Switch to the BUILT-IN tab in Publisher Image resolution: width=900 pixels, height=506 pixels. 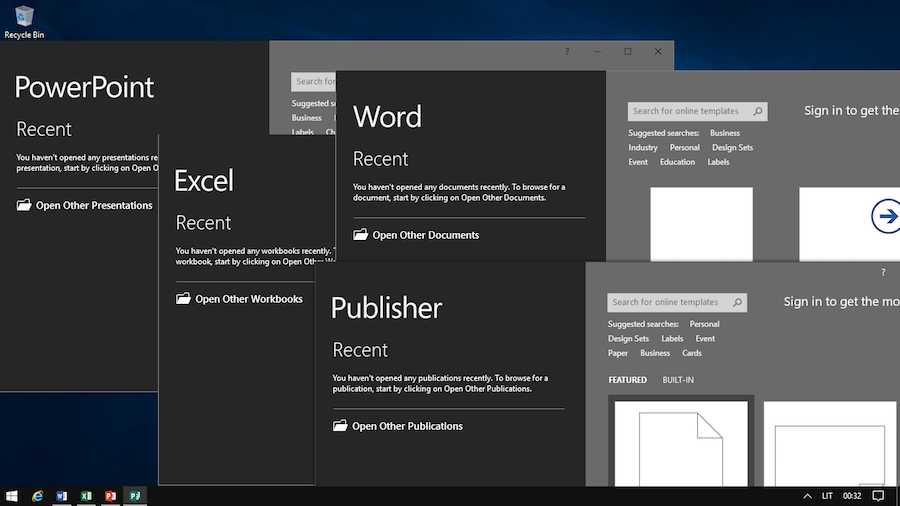678,380
